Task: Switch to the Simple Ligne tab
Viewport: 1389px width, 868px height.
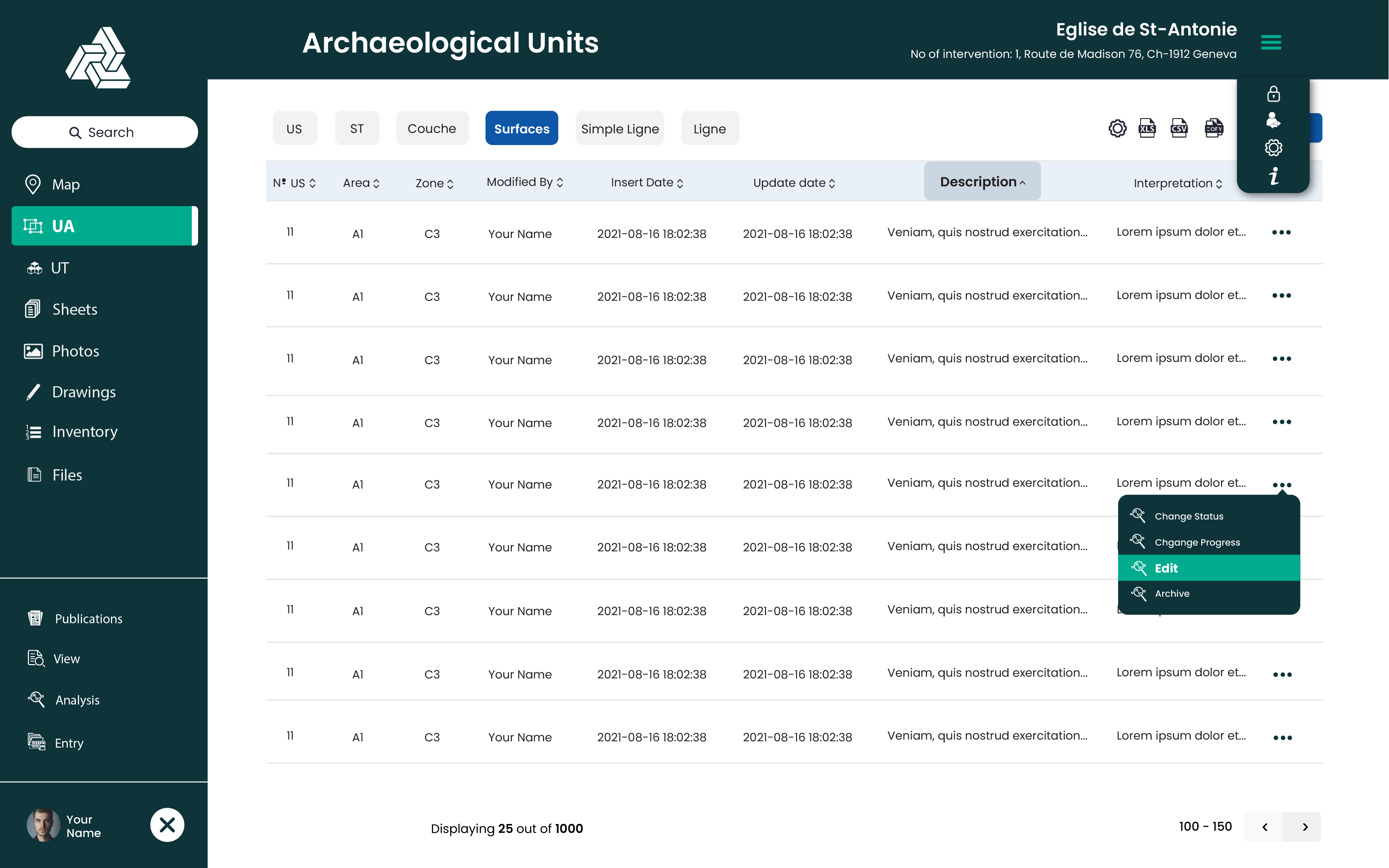Action: pyautogui.click(x=619, y=128)
